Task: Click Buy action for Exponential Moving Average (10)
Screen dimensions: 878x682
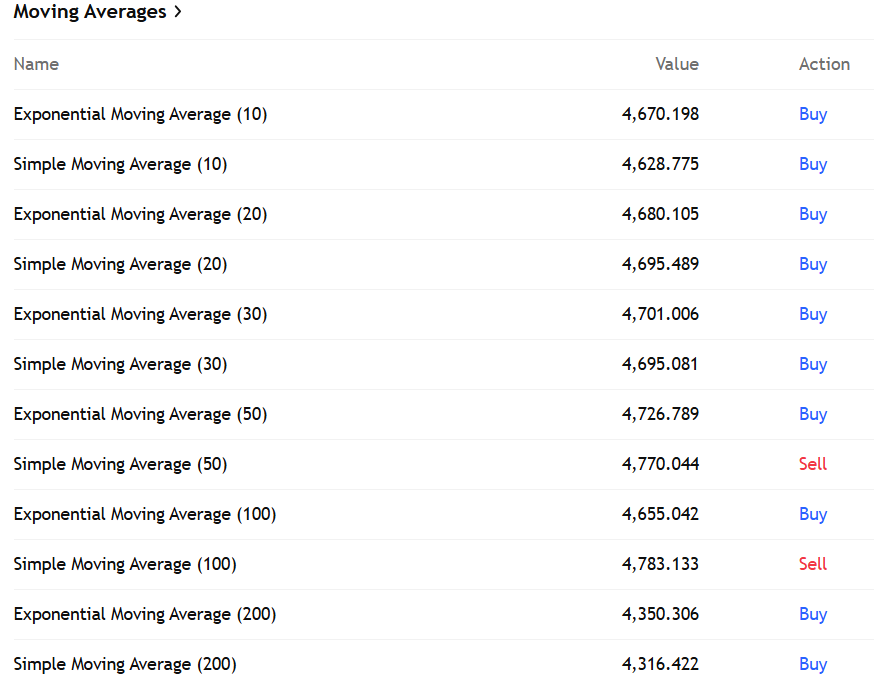Action: (x=813, y=114)
